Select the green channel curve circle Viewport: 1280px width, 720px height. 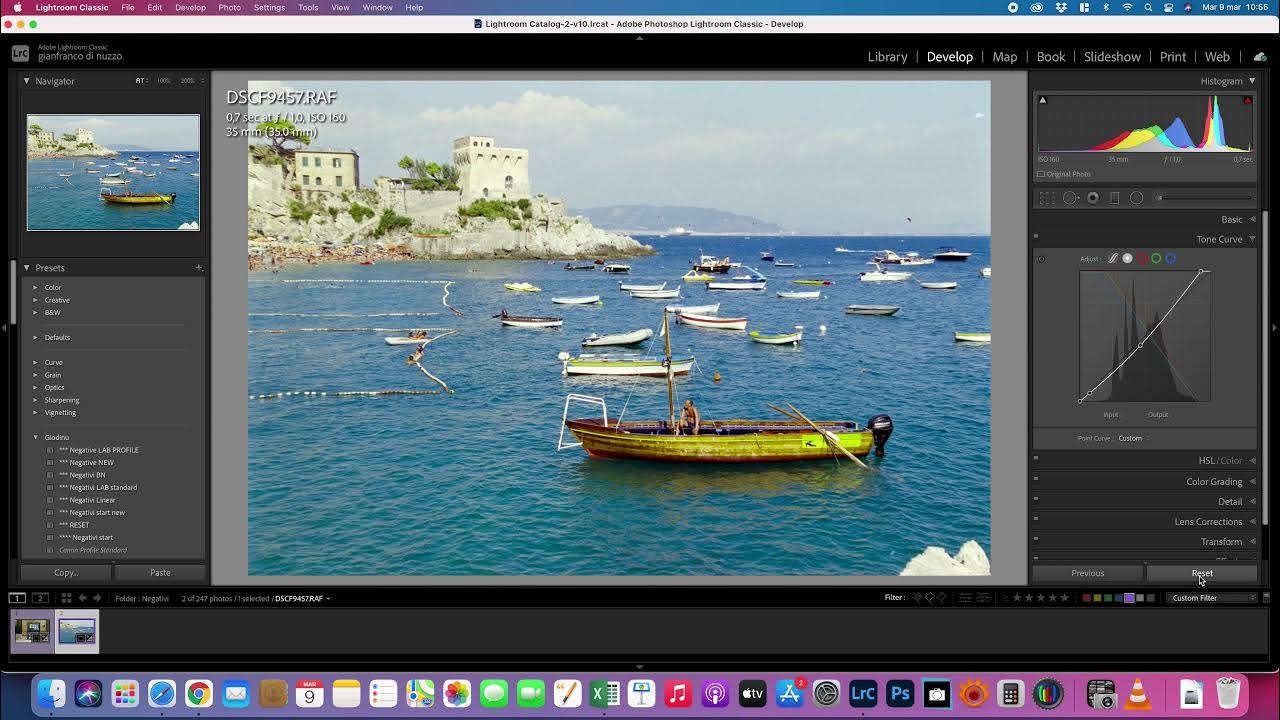[x=1156, y=258]
